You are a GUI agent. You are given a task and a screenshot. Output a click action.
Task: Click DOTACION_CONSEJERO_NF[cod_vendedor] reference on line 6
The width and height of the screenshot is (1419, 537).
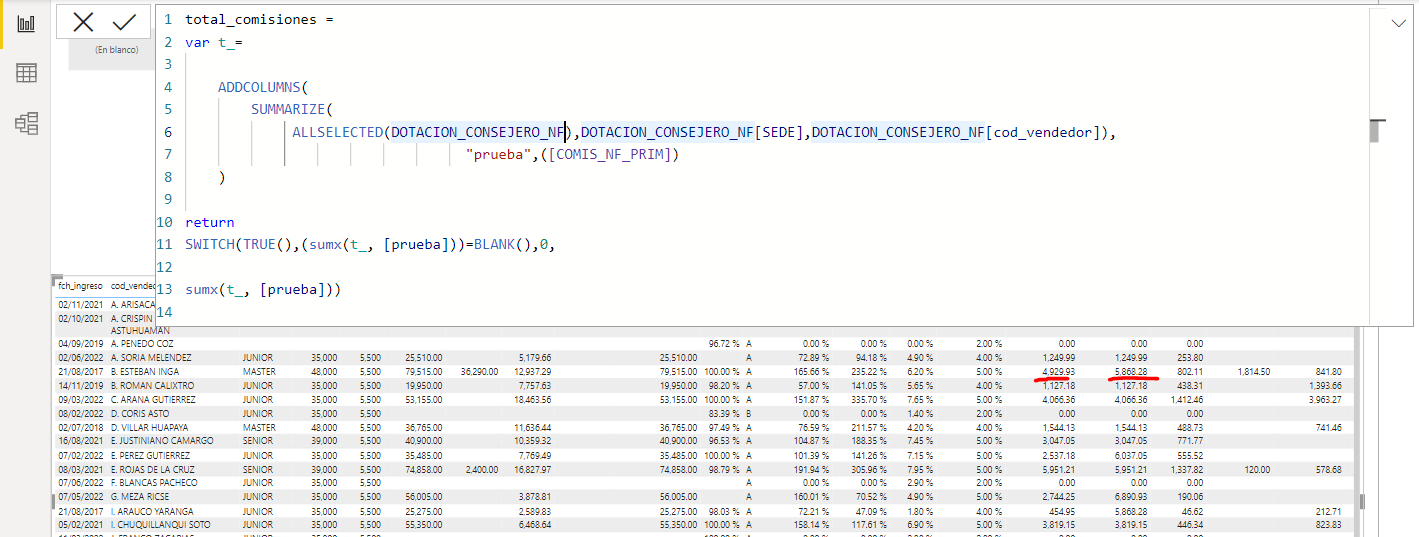[957, 132]
